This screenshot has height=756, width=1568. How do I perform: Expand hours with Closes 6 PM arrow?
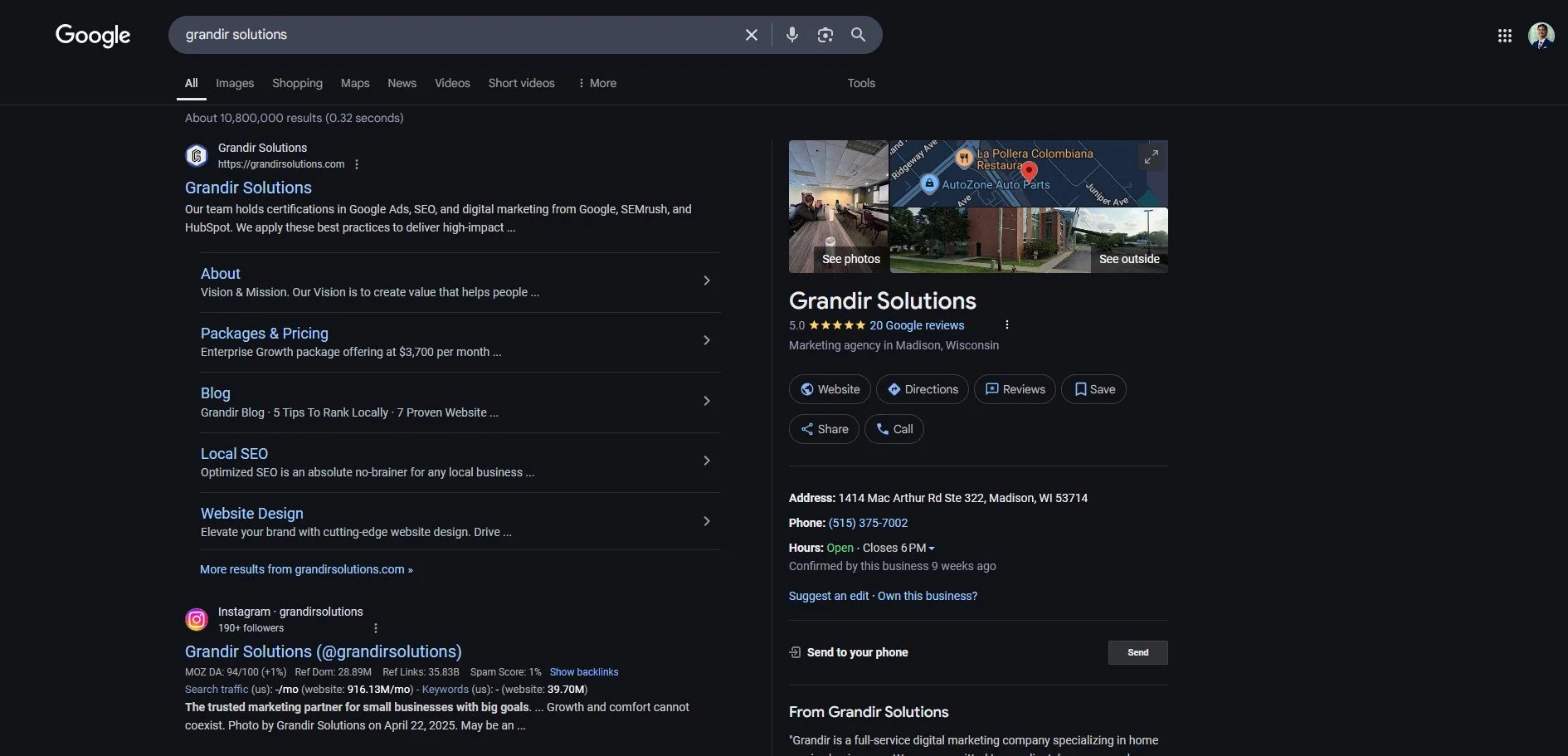932,549
